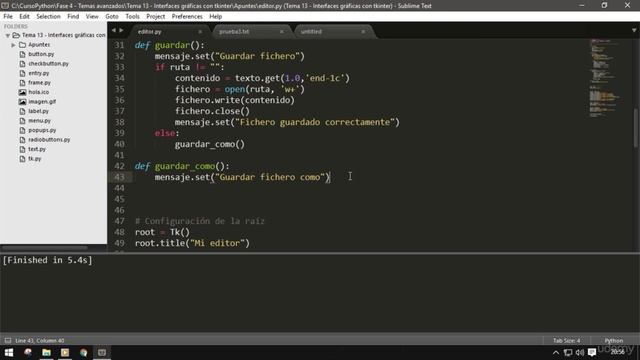640x360 pixels.
Task: Open entry.py in sidebar
Action: (38, 73)
